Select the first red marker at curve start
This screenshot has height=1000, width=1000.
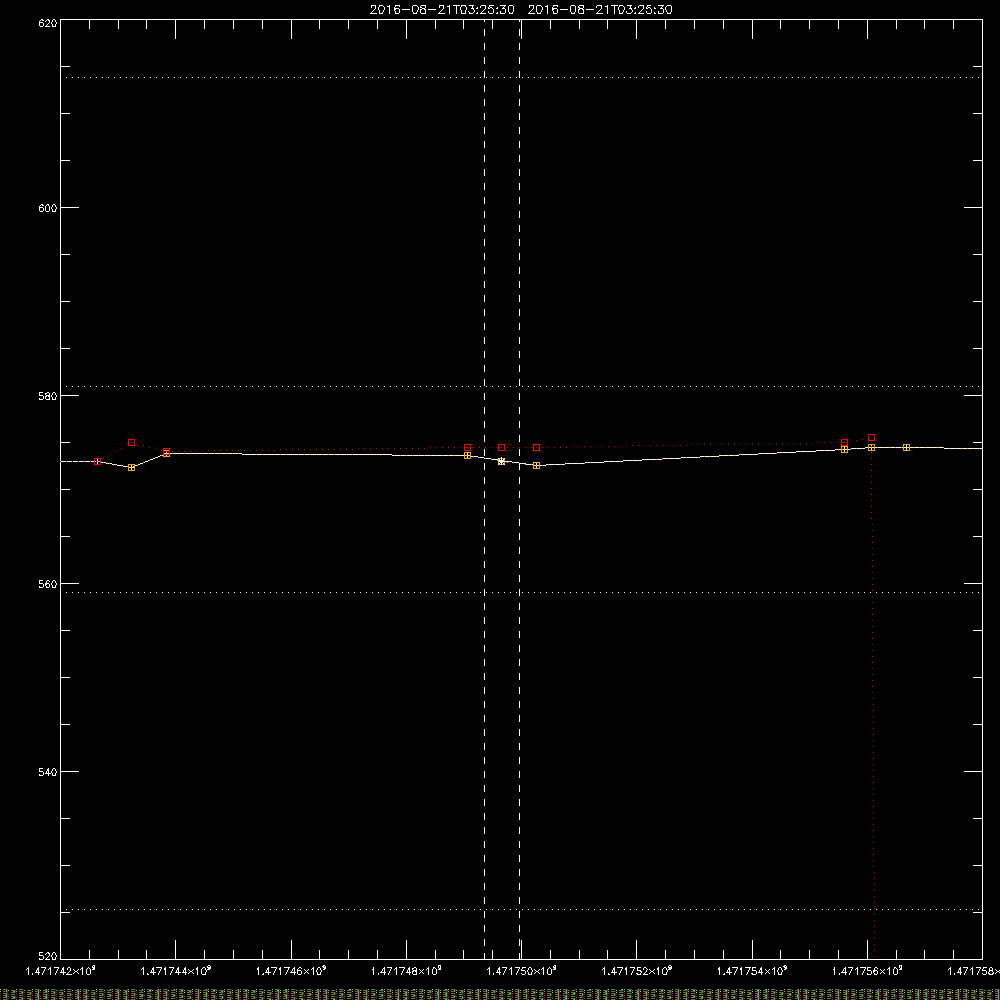pos(98,461)
